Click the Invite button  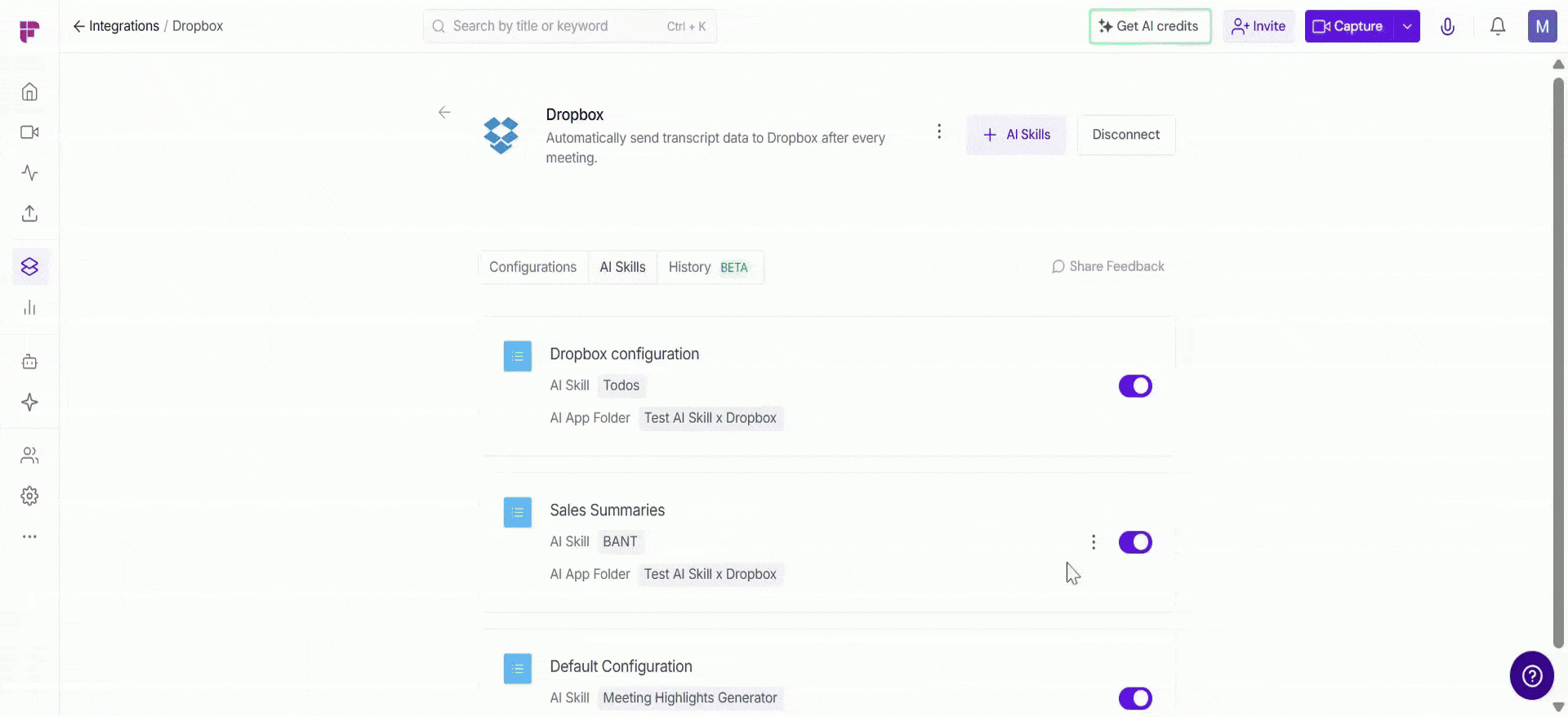(x=1258, y=26)
